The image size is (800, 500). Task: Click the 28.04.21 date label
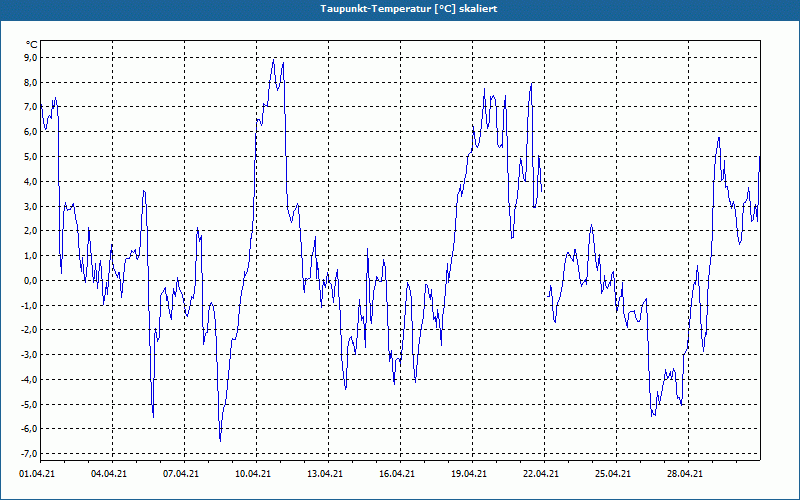click(685, 473)
